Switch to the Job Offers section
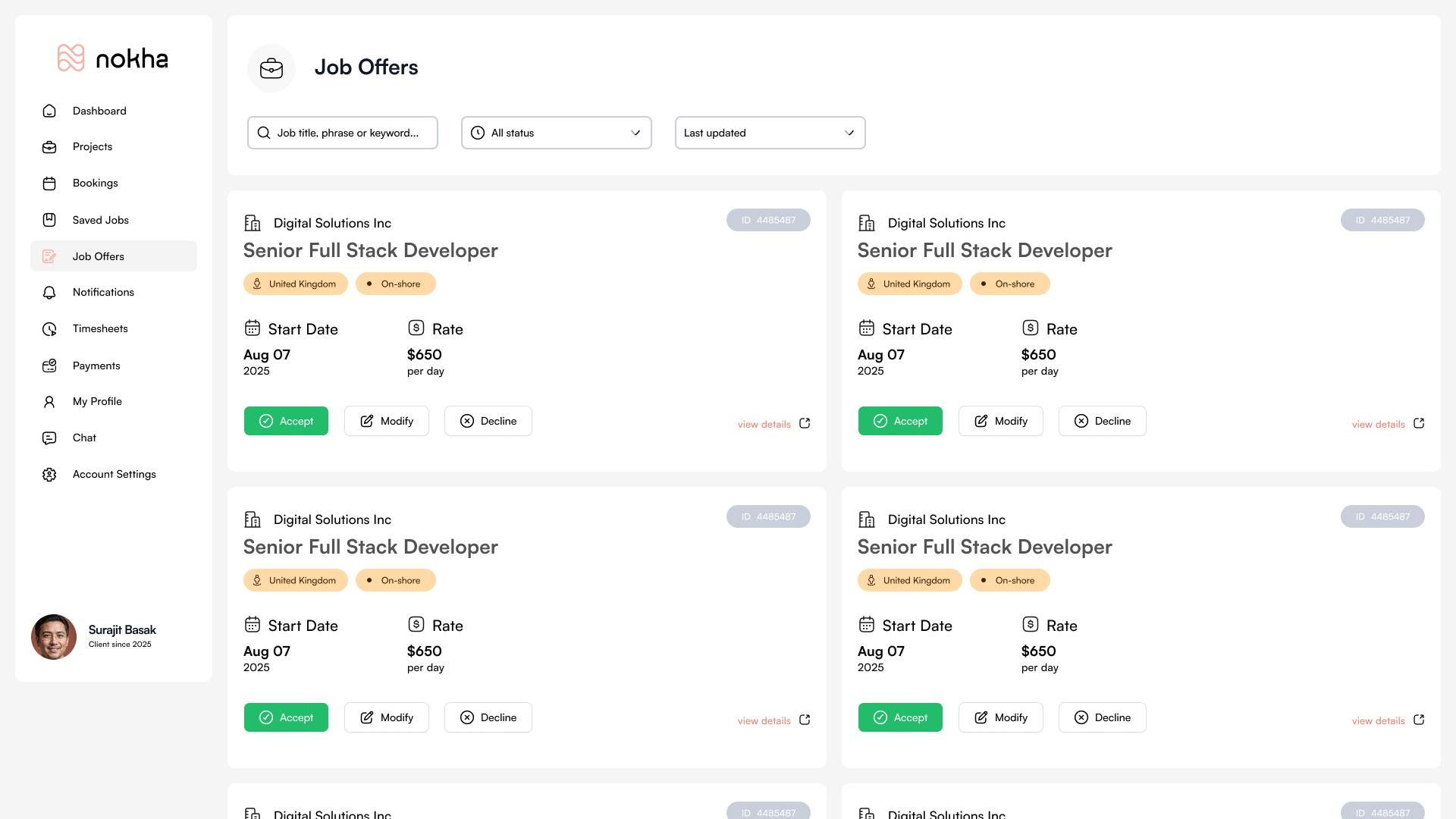Image resolution: width=1456 pixels, height=819 pixels. (98, 256)
